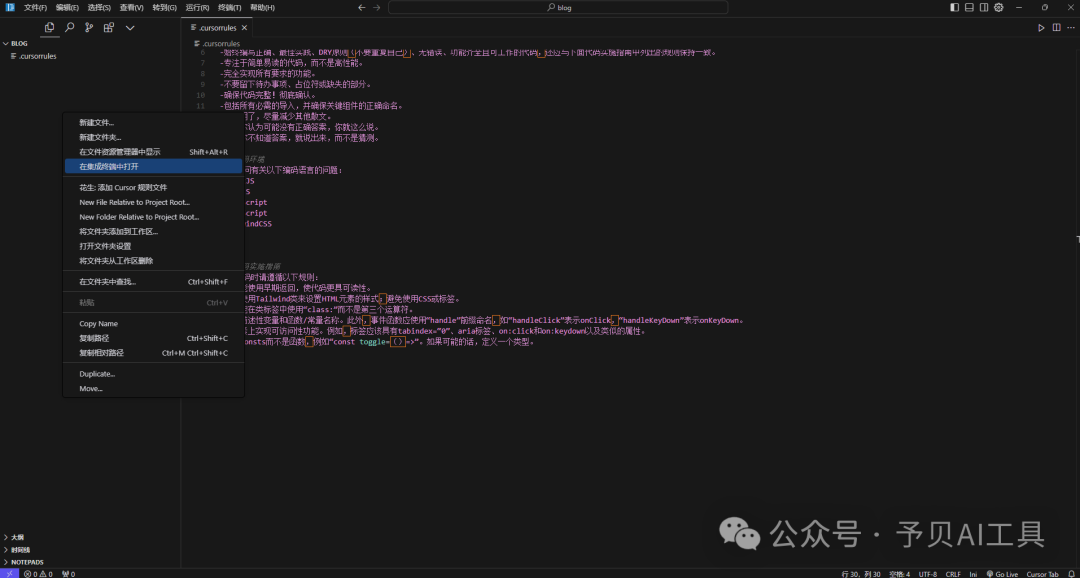Image resolution: width=1080 pixels, height=578 pixels.
Task: Select 在文件资源管理器中显示 menu entry
Action: pyautogui.click(x=153, y=152)
